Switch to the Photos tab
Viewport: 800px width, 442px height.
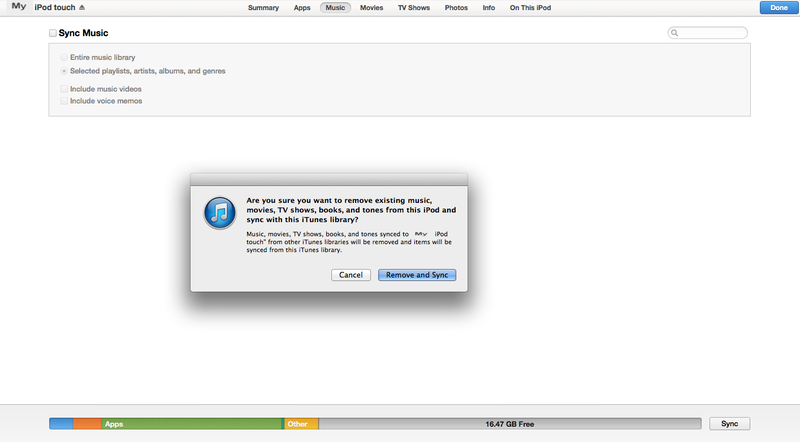(456, 8)
